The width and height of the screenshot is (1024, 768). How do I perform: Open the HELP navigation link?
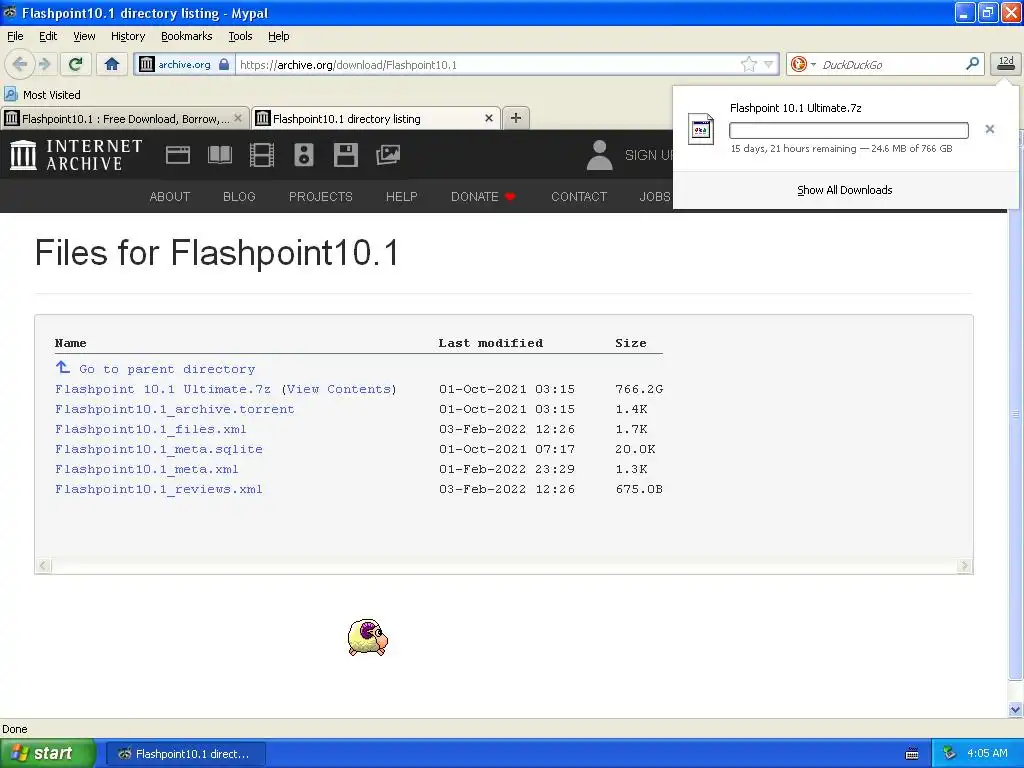(x=401, y=197)
